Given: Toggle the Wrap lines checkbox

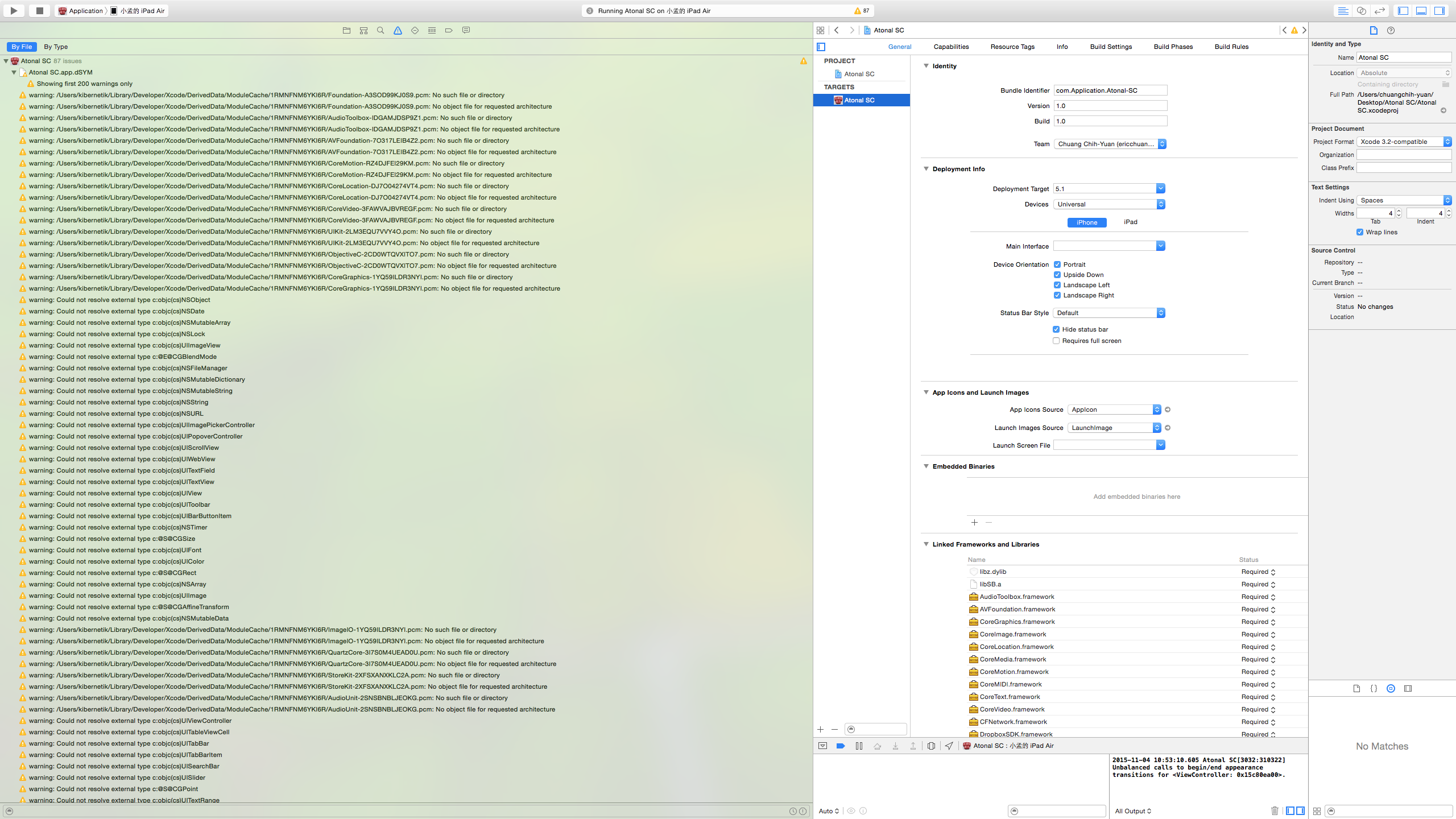Looking at the screenshot, I should pyautogui.click(x=1360, y=232).
